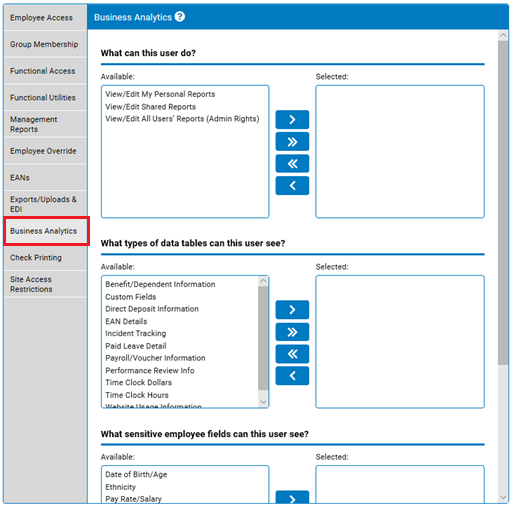Open the Employee Access tab
Viewport: 514px width, 508px height.
[45, 18]
